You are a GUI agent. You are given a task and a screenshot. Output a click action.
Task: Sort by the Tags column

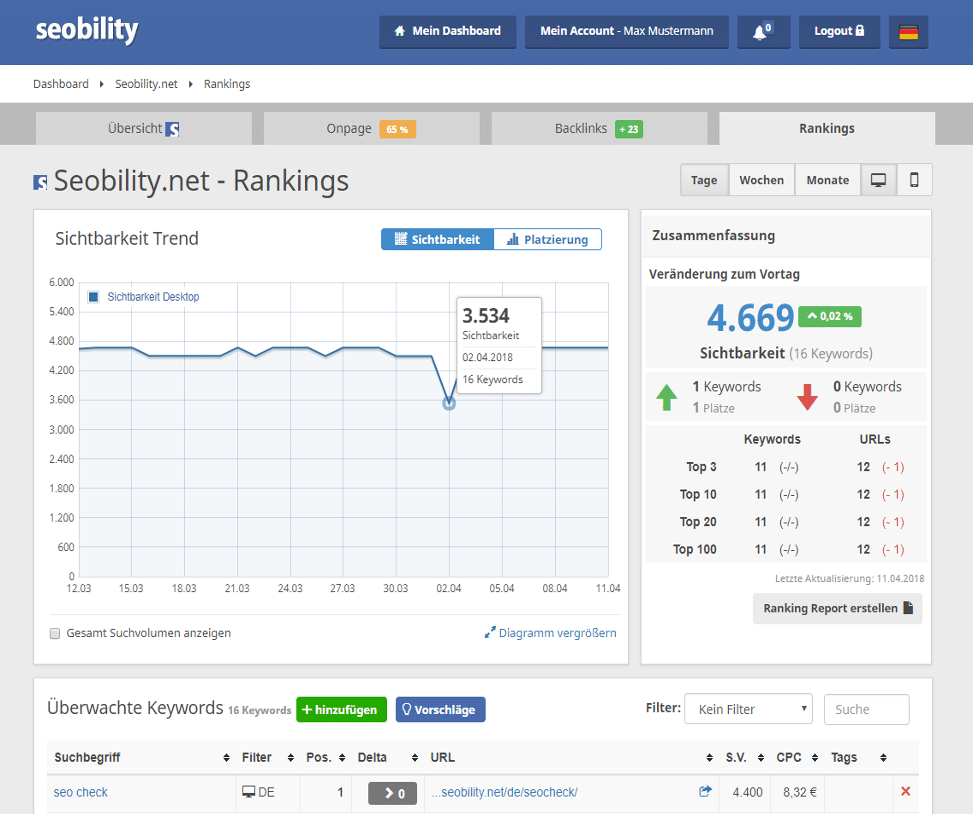click(859, 758)
